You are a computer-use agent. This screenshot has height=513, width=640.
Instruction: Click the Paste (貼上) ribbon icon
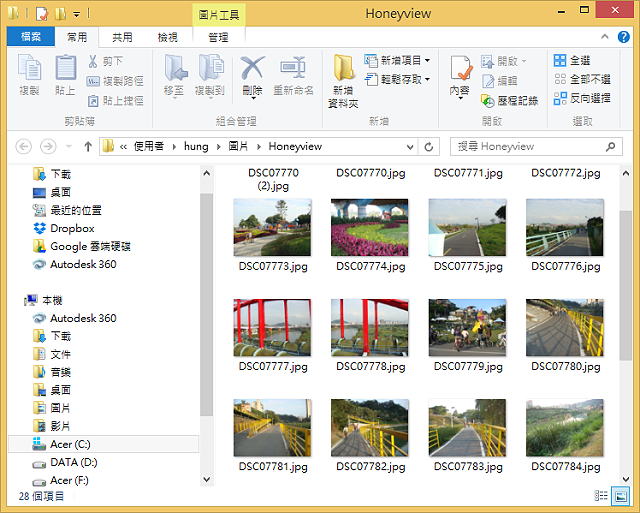(65, 67)
